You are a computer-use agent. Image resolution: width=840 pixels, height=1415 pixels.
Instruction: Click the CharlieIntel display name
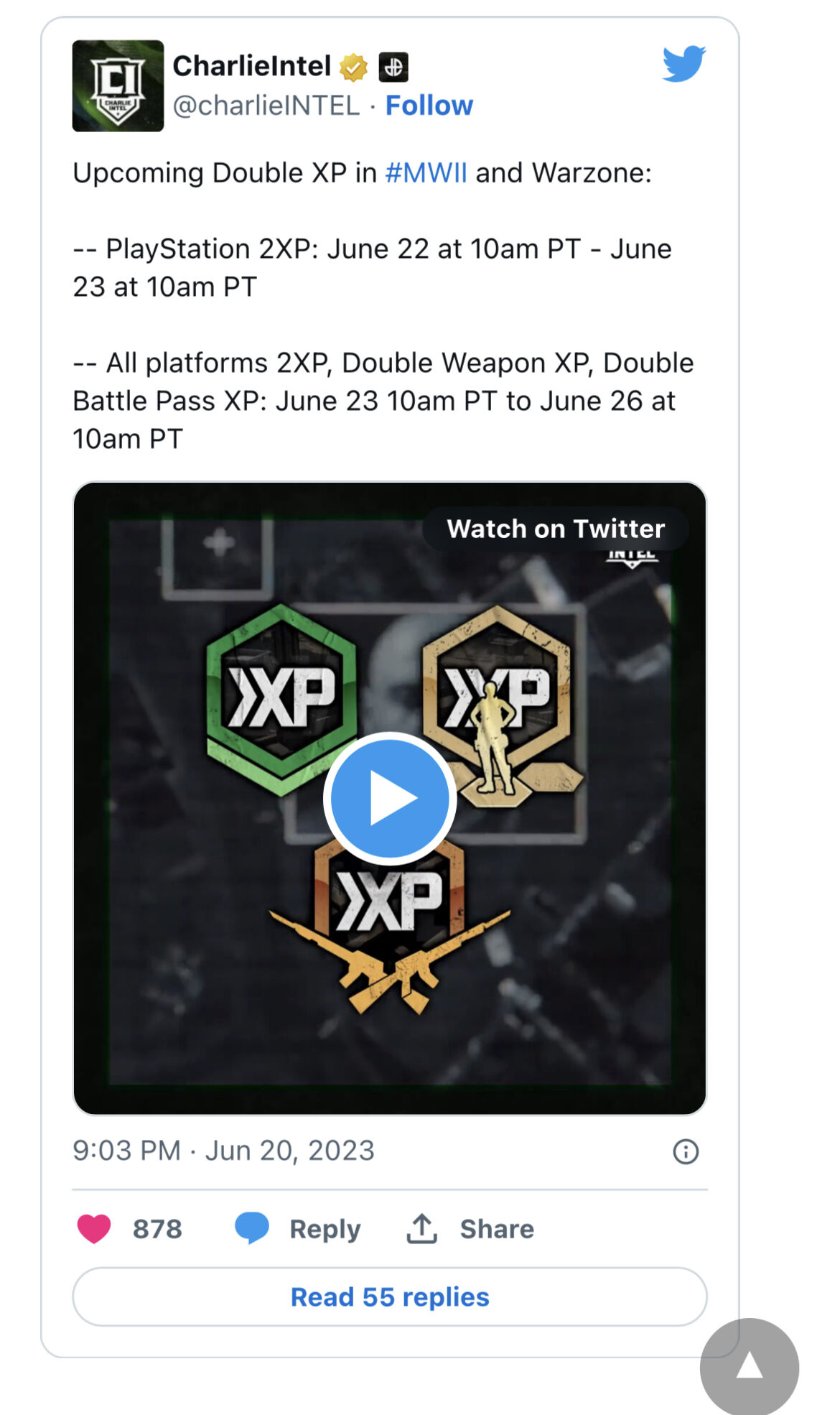[252, 66]
